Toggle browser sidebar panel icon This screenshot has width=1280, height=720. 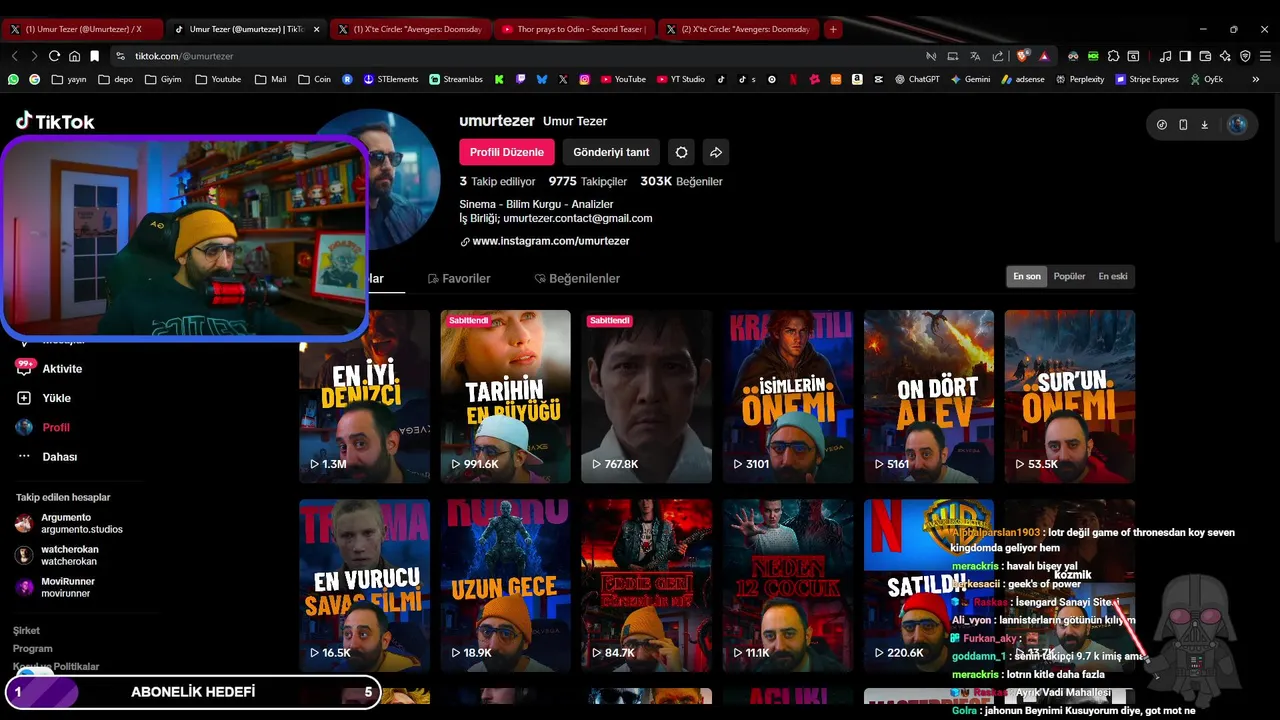pos(1185,56)
